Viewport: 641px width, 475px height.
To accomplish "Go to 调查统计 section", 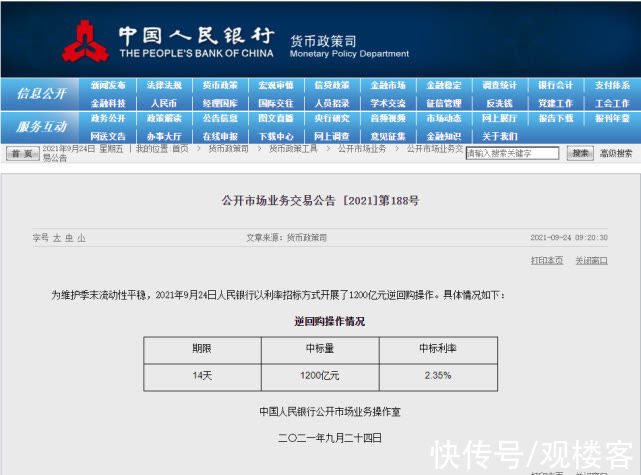I will pos(500,85).
